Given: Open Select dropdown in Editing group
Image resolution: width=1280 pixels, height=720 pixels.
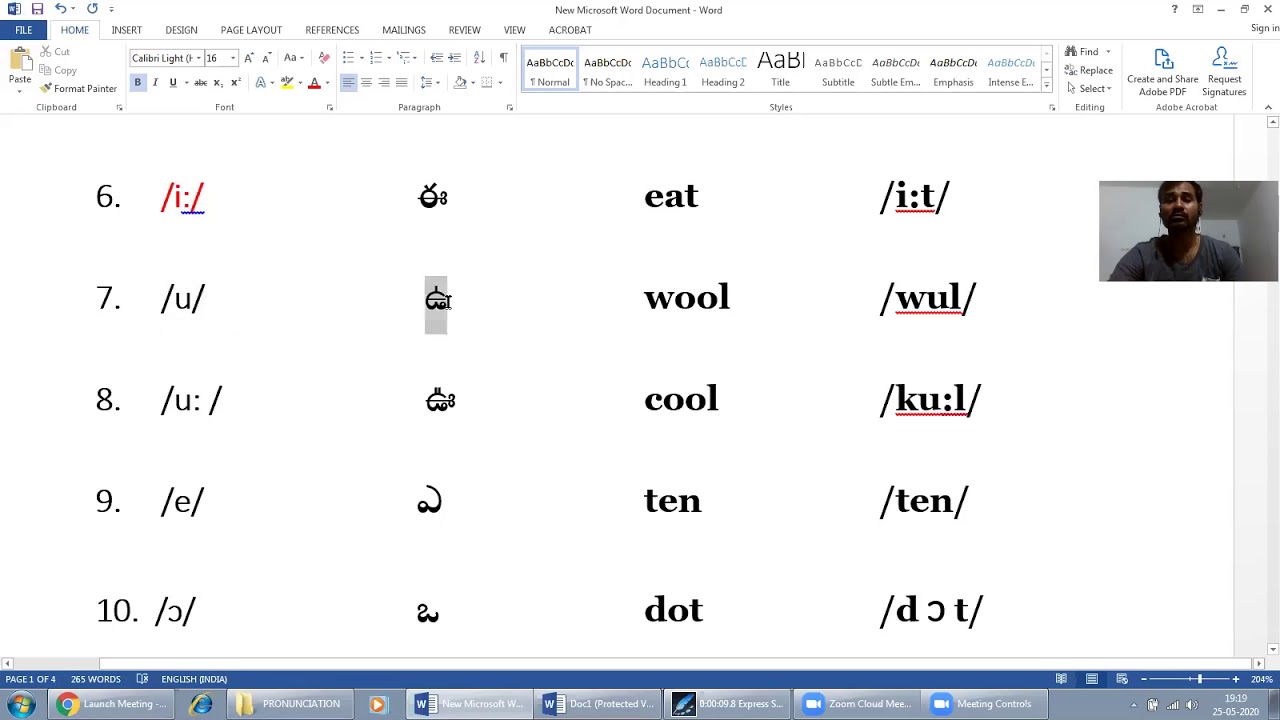Looking at the screenshot, I should point(1089,89).
